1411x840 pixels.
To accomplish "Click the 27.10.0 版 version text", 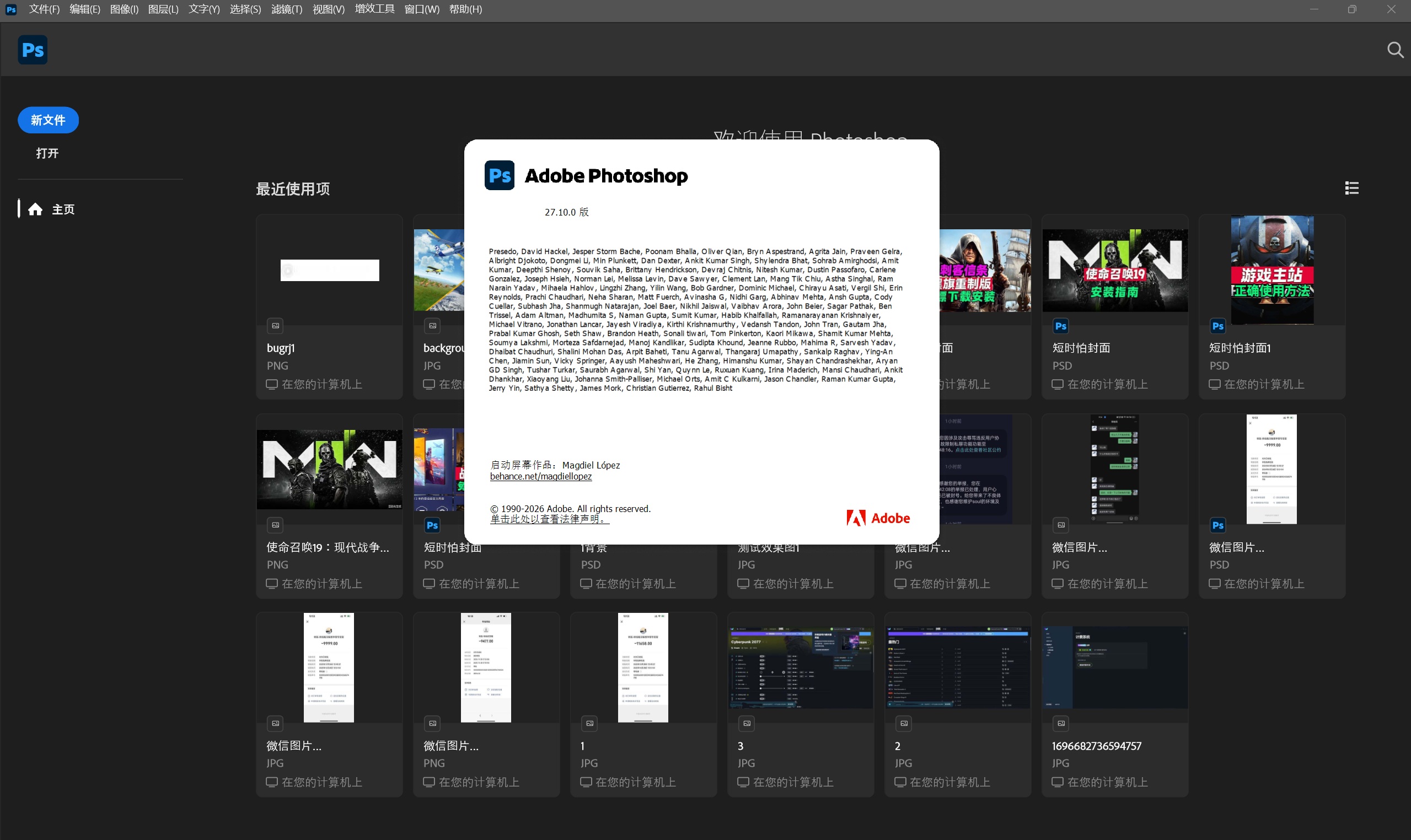I will (567, 212).
